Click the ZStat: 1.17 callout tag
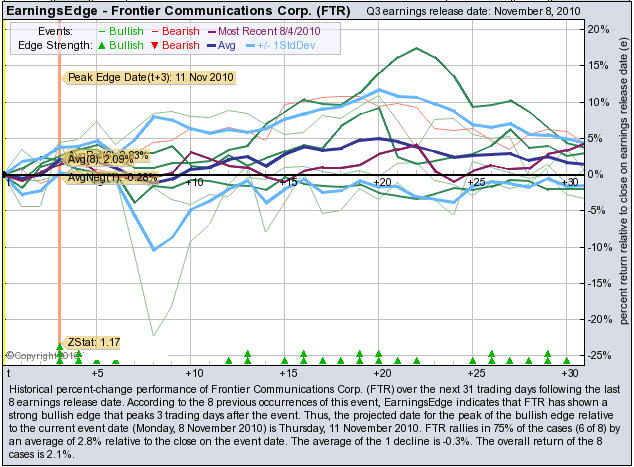 94,342
